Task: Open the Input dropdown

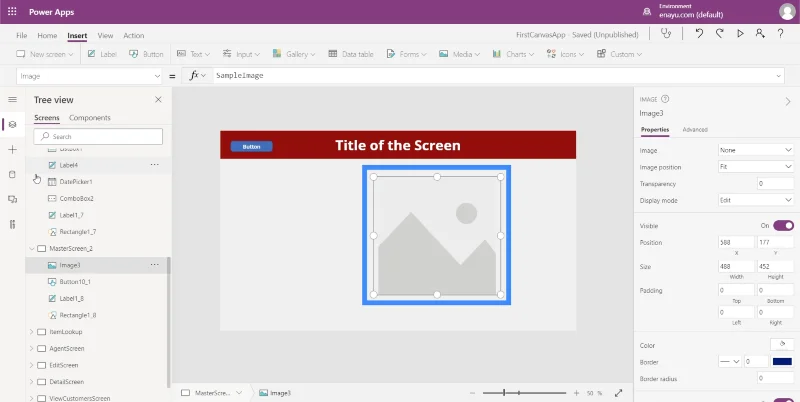Action: pos(241,54)
